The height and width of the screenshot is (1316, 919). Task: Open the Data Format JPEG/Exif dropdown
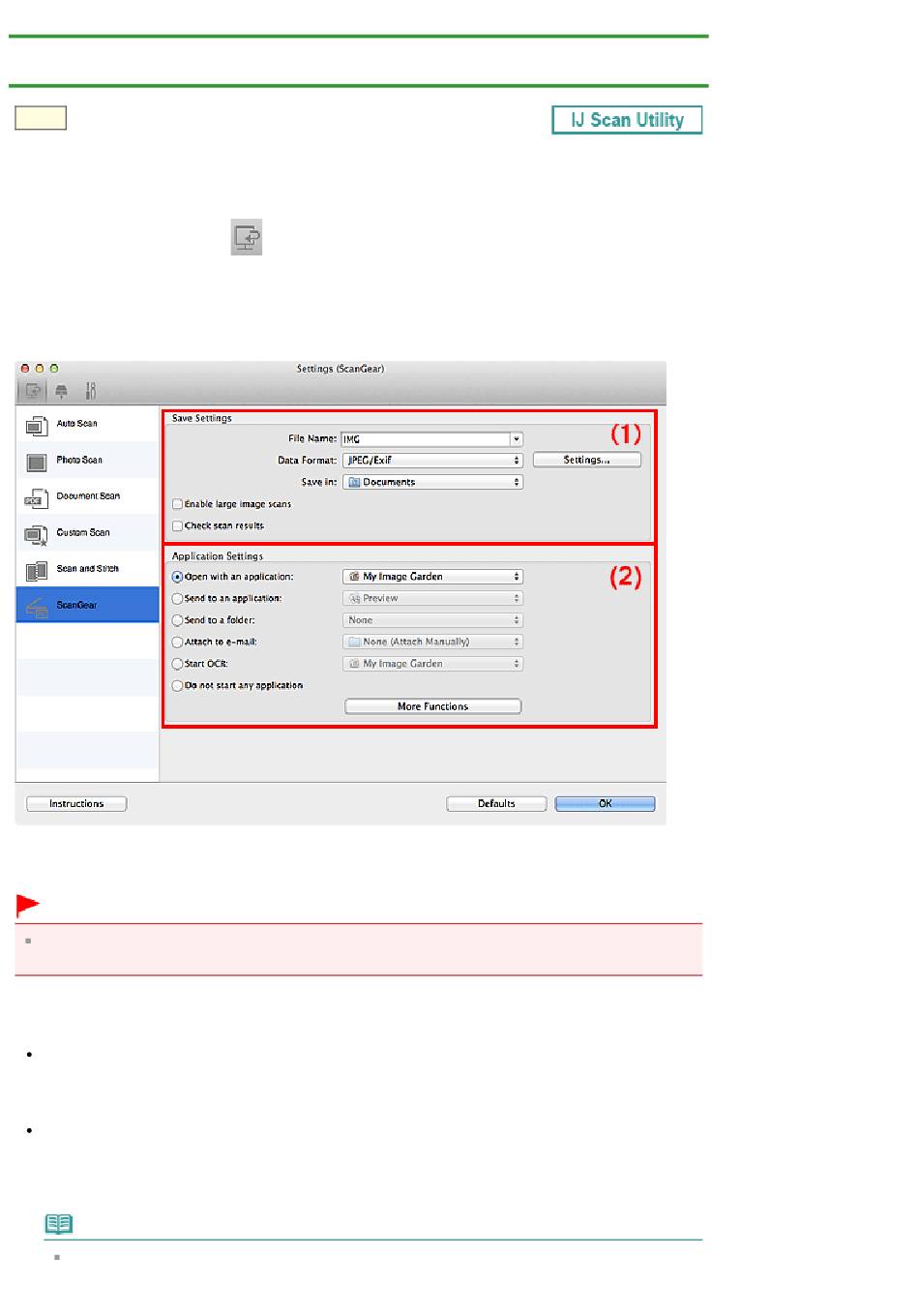(433, 461)
